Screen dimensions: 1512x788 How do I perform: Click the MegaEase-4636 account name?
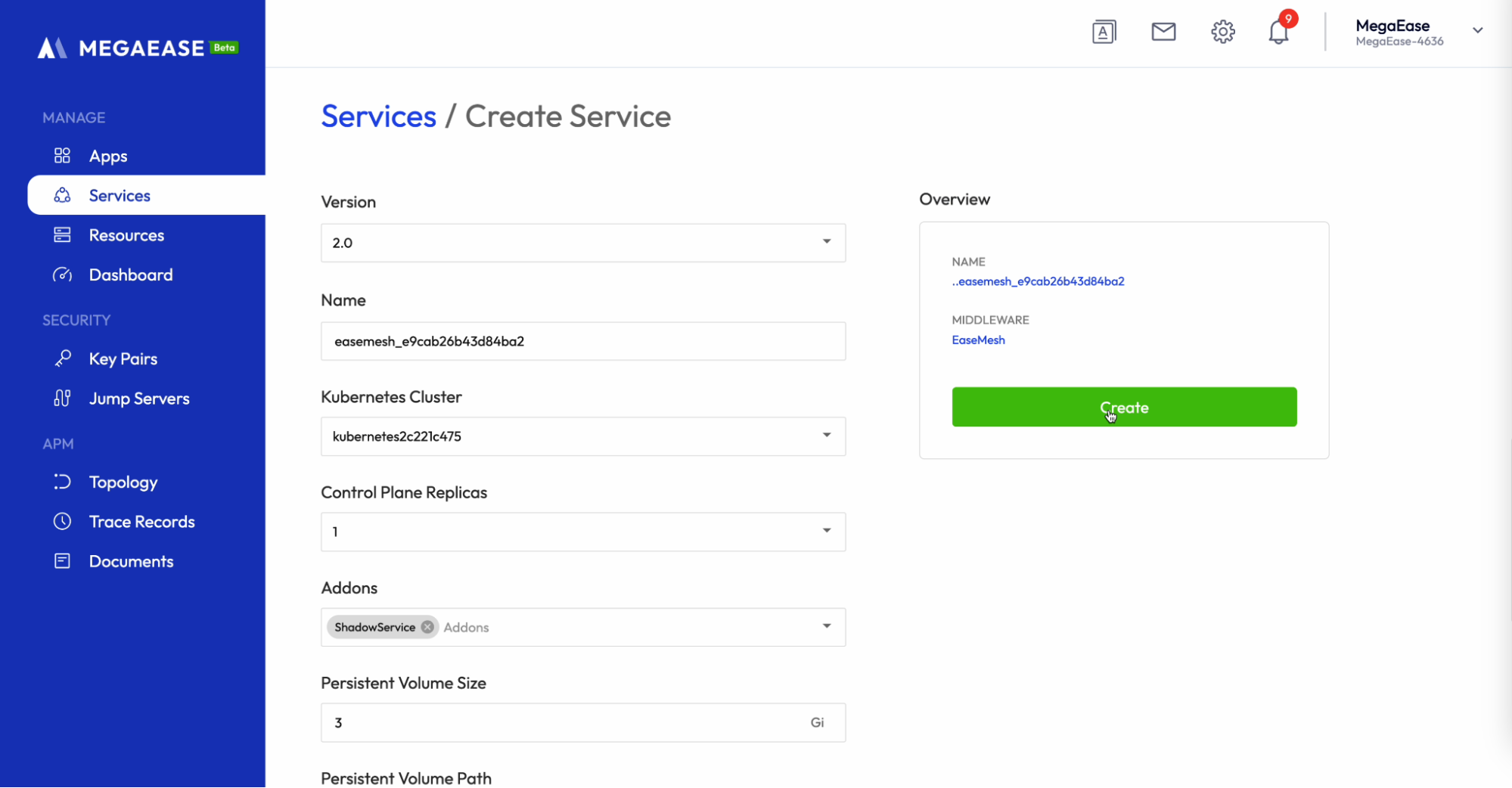click(1399, 42)
